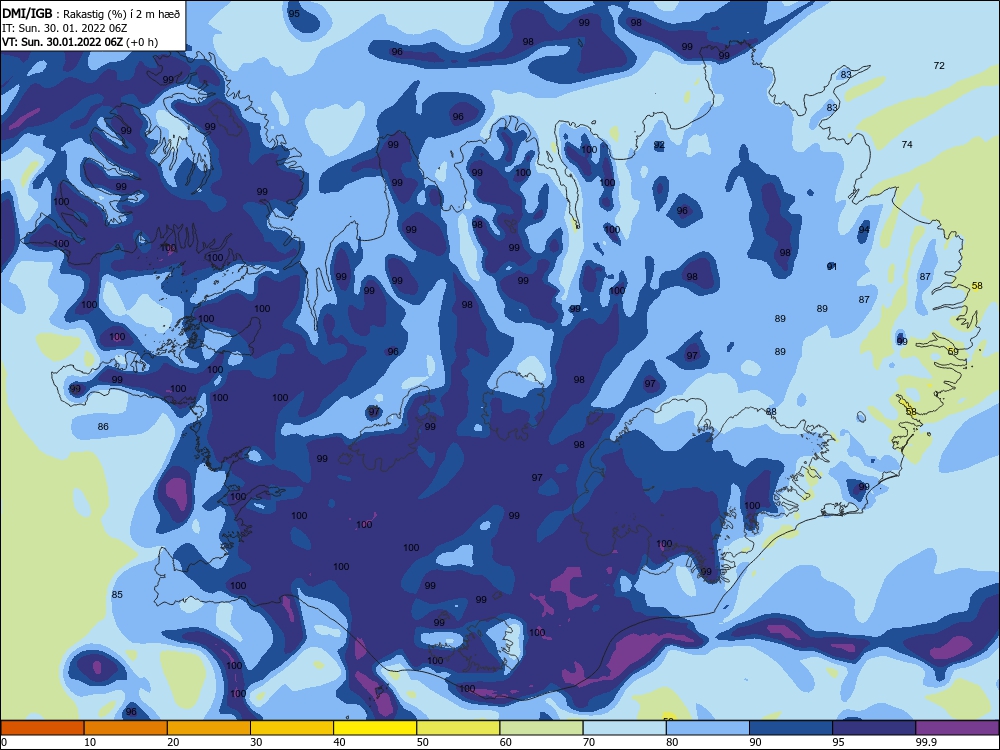The width and height of the screenshot is (1000, 750).
Task: Click the legend label '40'
Action: point(339,742)
